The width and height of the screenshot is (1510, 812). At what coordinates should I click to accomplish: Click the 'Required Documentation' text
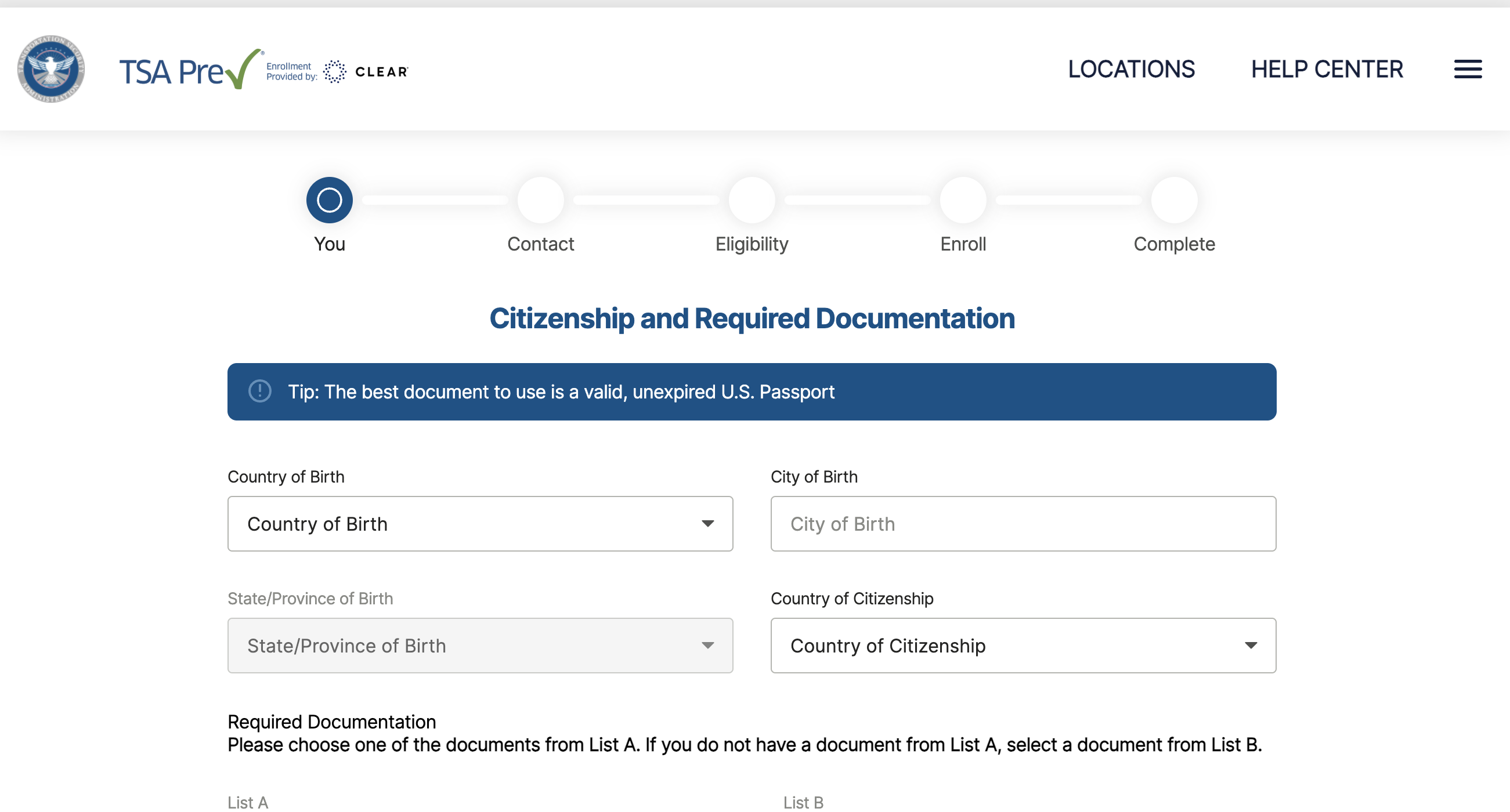click(332, 722)
